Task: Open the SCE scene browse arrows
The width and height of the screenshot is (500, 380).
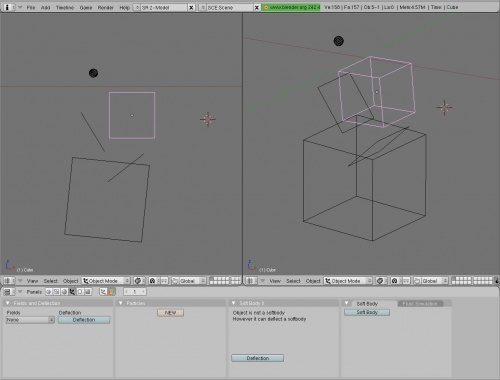Action: click(x=202, y=7)
